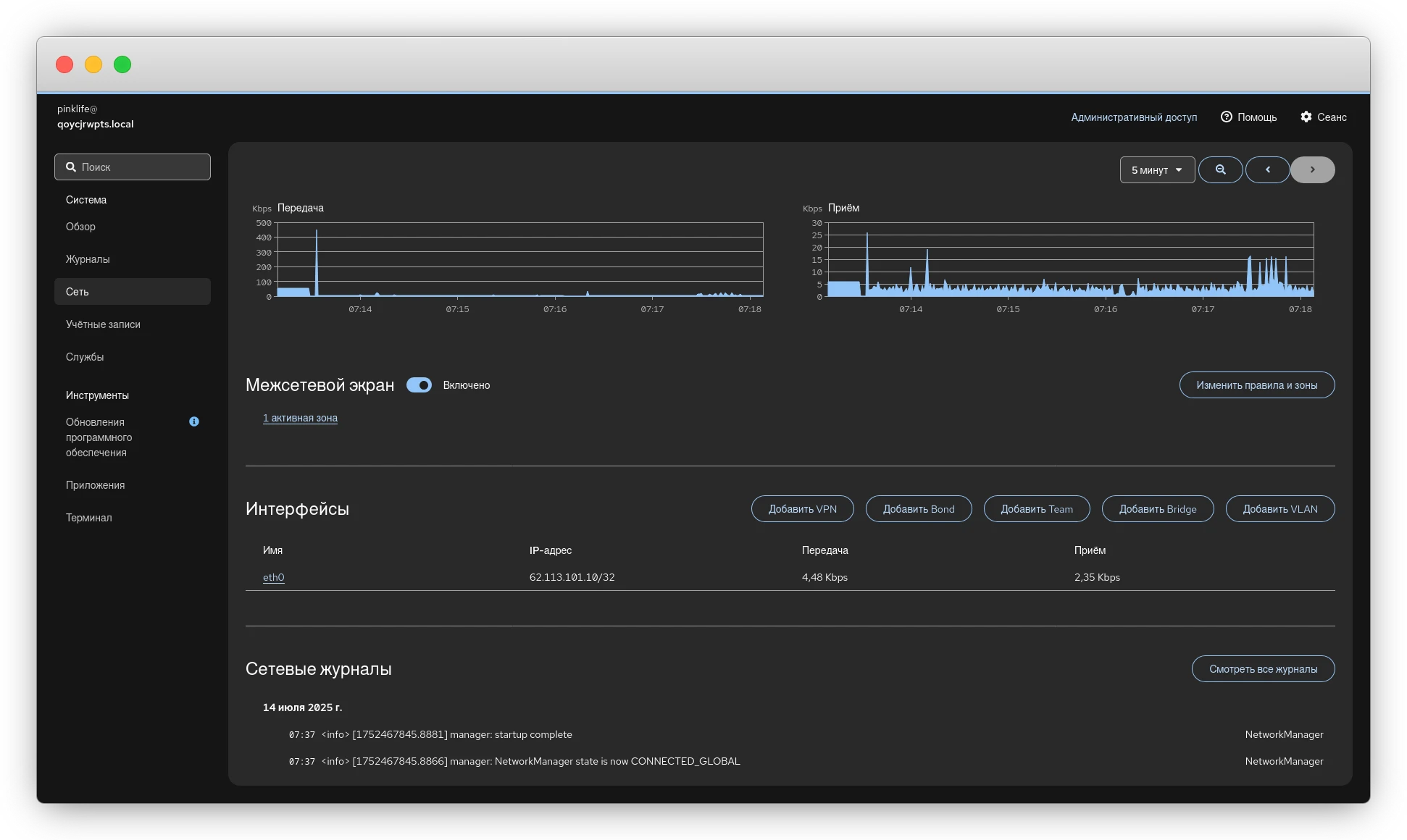Open the Terminal sidebar item

89,518
